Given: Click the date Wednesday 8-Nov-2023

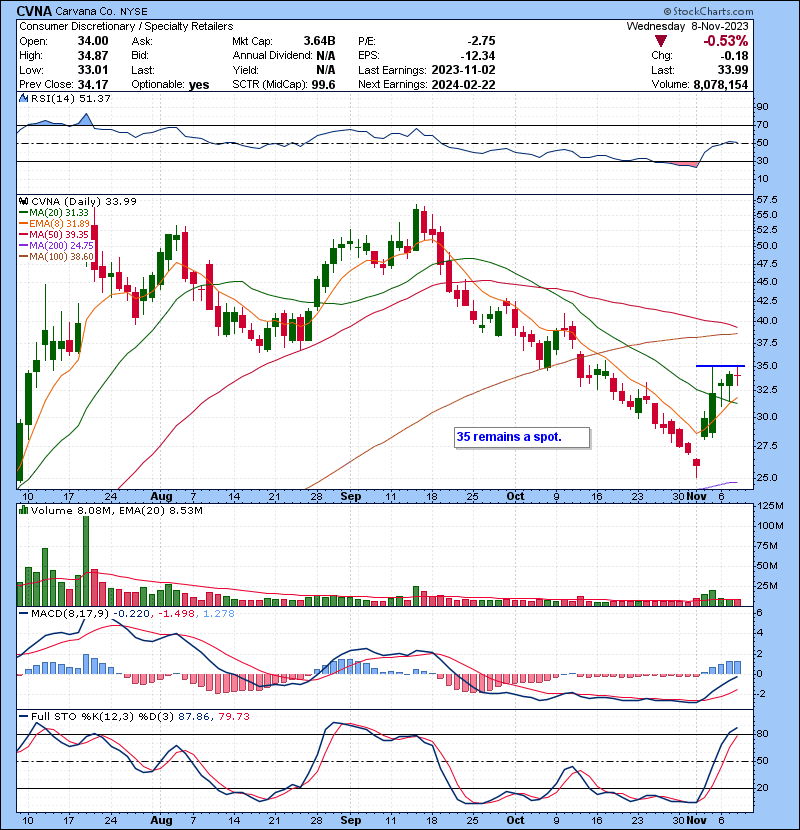Looking at the screenshot, I should 687,26.
